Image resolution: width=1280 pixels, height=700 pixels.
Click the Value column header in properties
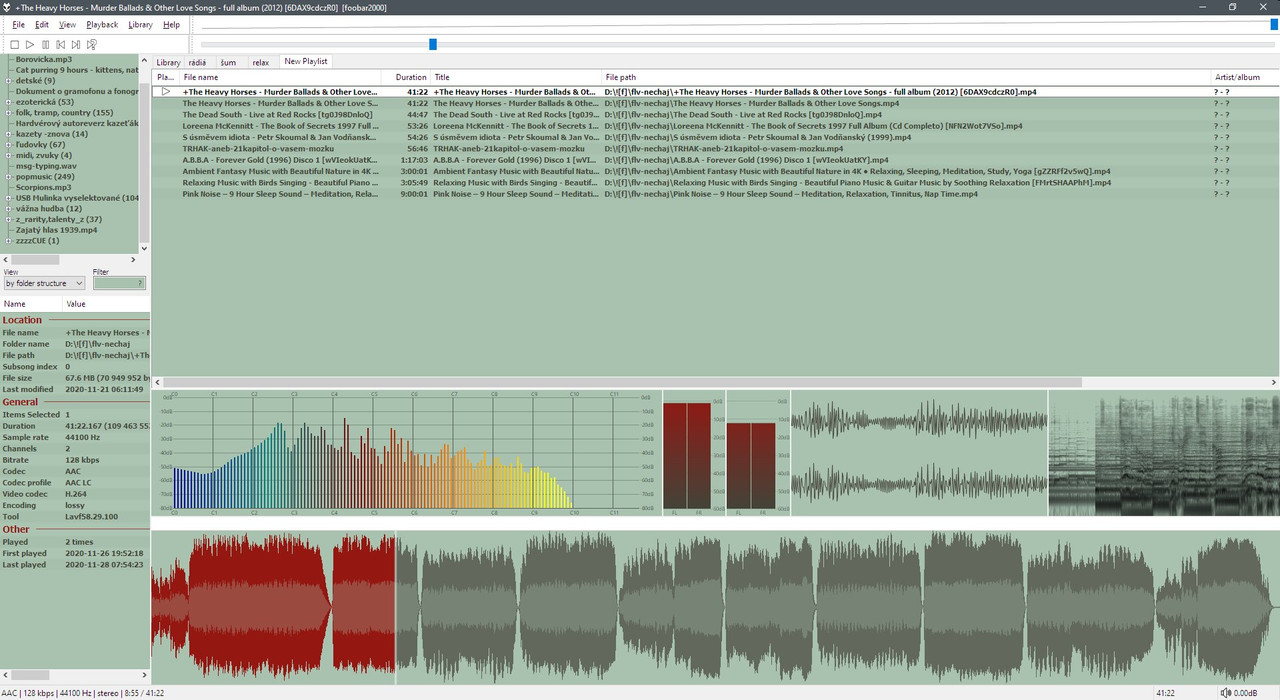tap(107, 304)
